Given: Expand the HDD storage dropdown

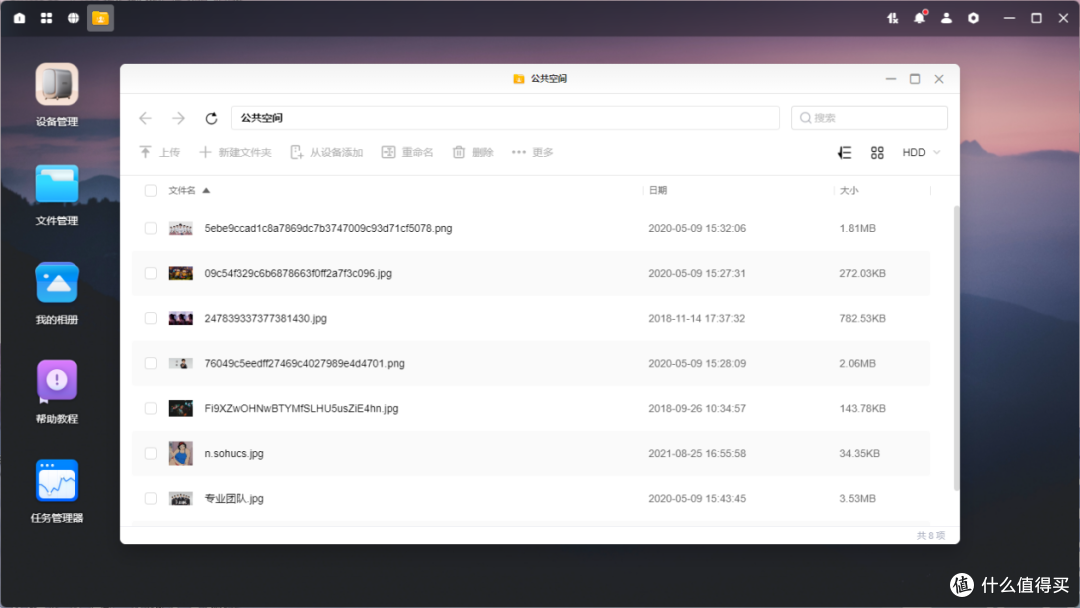Looking at the screenshot, I should pyautogui.click(x=922, y=152).
